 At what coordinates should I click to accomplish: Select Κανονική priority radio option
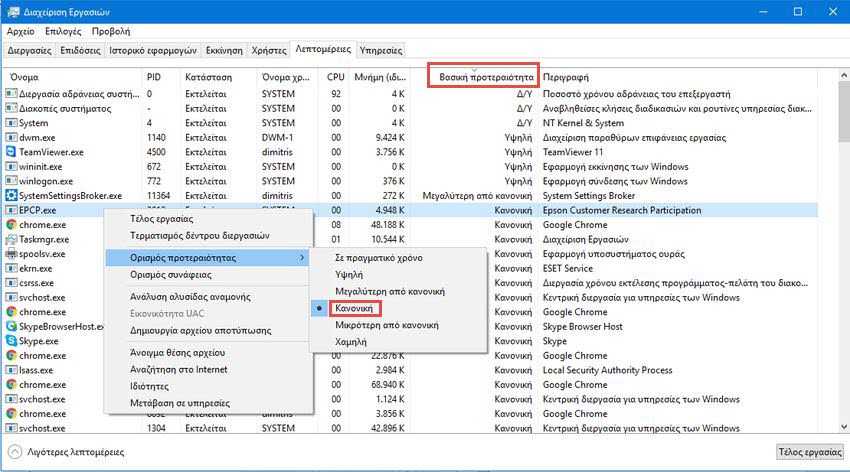(x=354, y=308)
